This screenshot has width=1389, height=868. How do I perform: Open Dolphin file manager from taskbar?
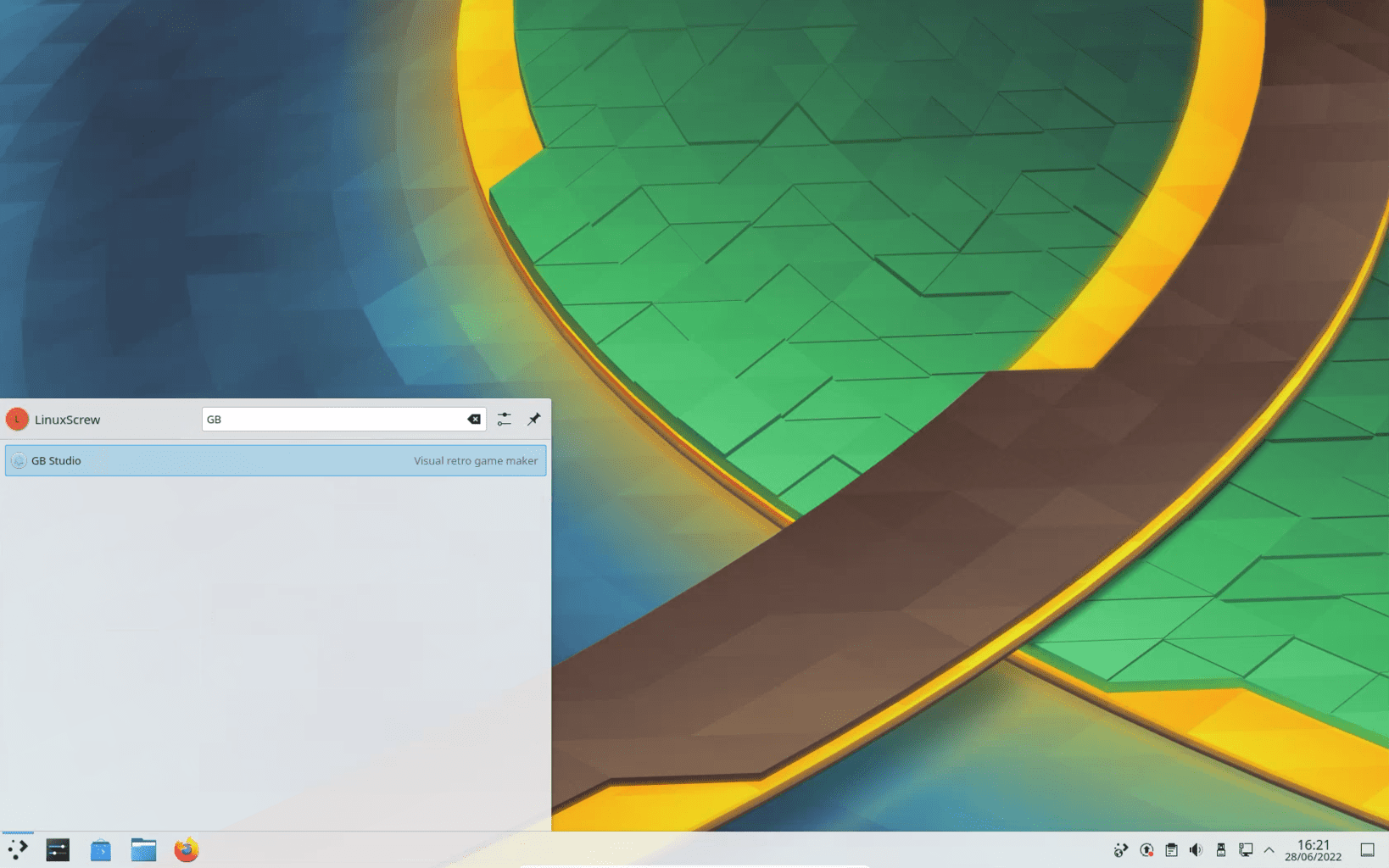143,849
